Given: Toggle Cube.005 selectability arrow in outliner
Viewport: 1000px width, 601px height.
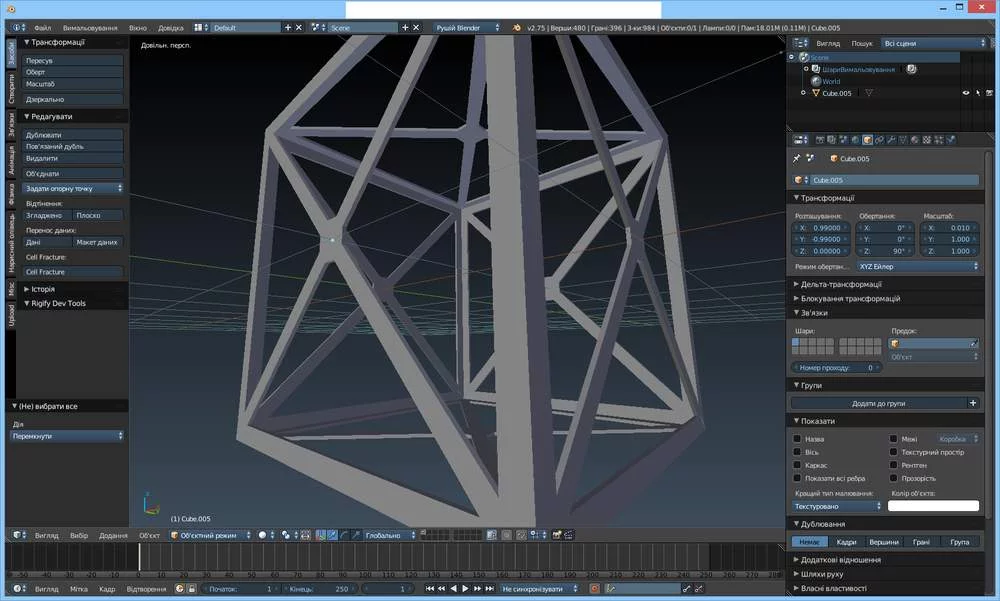Looking at the screenshot, I should (x=979, y=93).
